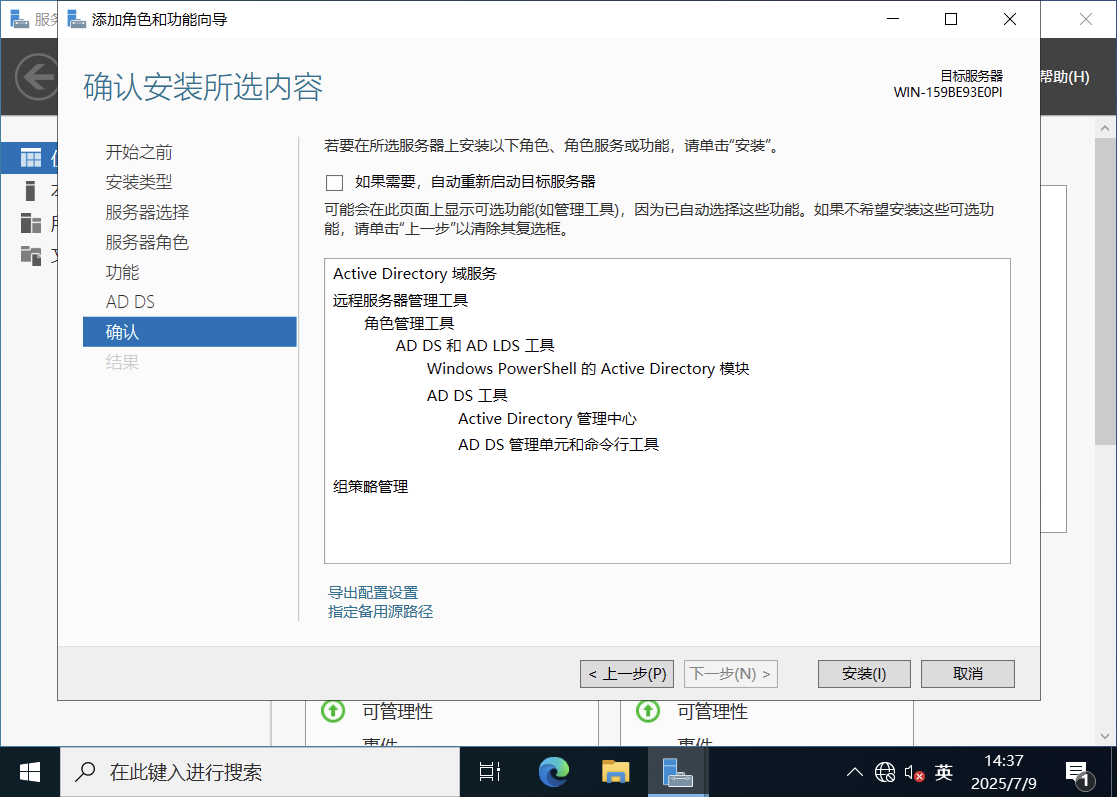Select the AD DS wizard step
Viewport: 1117px width, 797px height.
point(130,302)
